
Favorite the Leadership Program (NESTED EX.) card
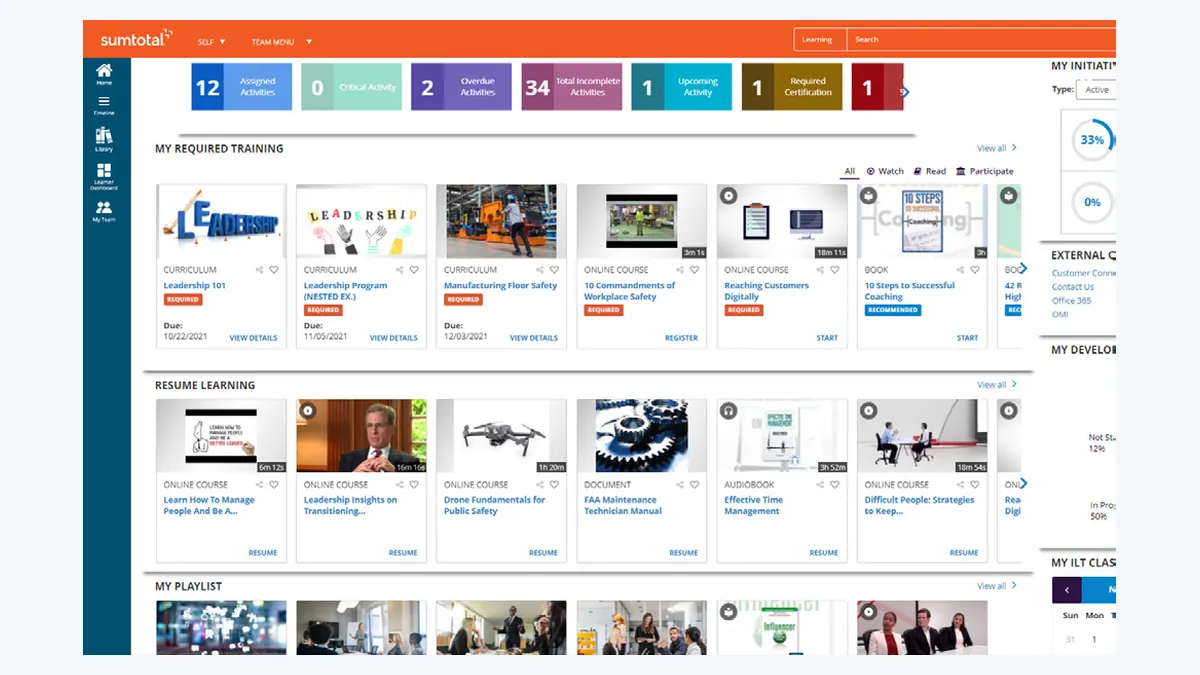414,270
